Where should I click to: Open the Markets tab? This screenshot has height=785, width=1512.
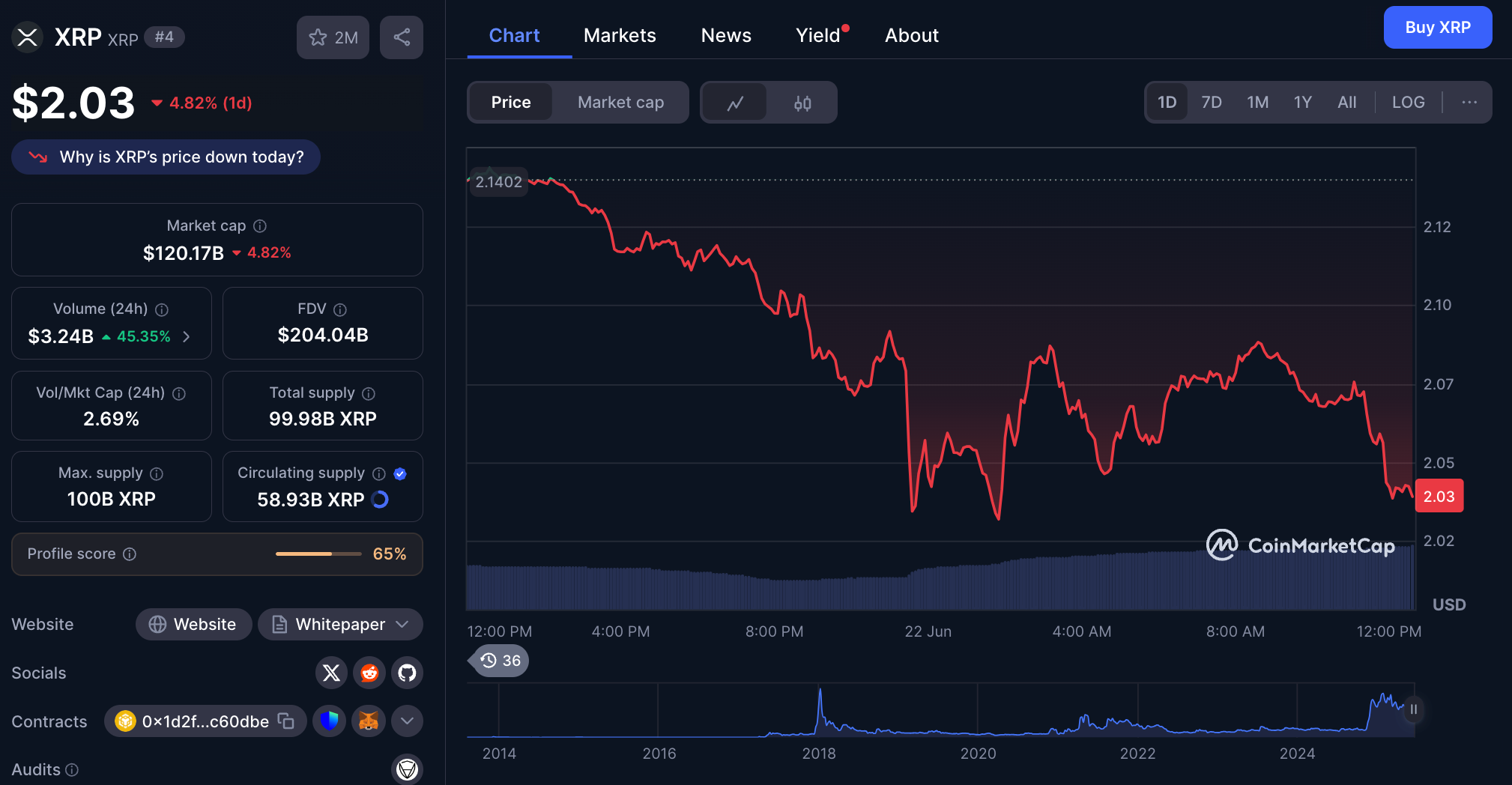620,35
